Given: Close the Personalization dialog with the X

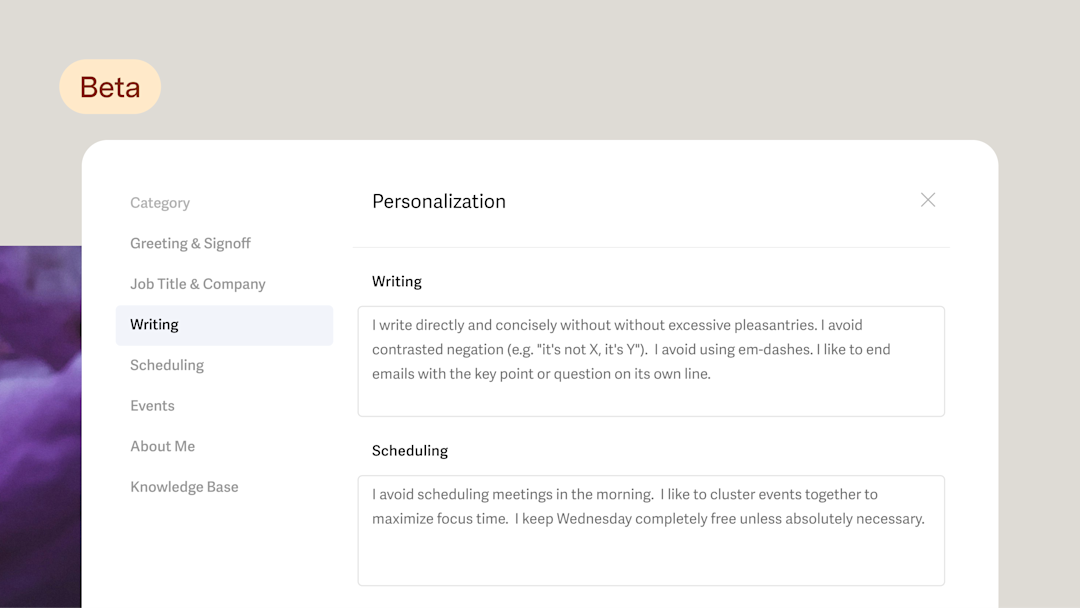Looking at the screenshot, I should pyautogui.click(x=928, y=200).
